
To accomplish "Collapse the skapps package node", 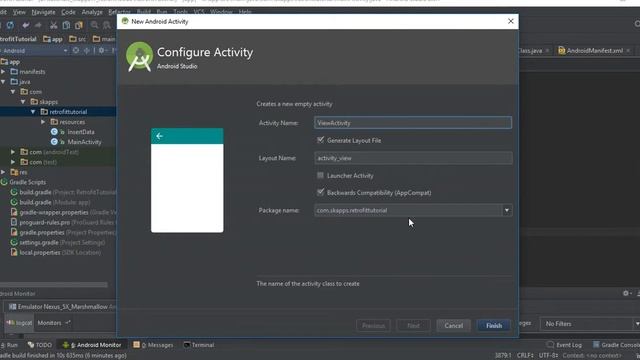I will [23, 102].
